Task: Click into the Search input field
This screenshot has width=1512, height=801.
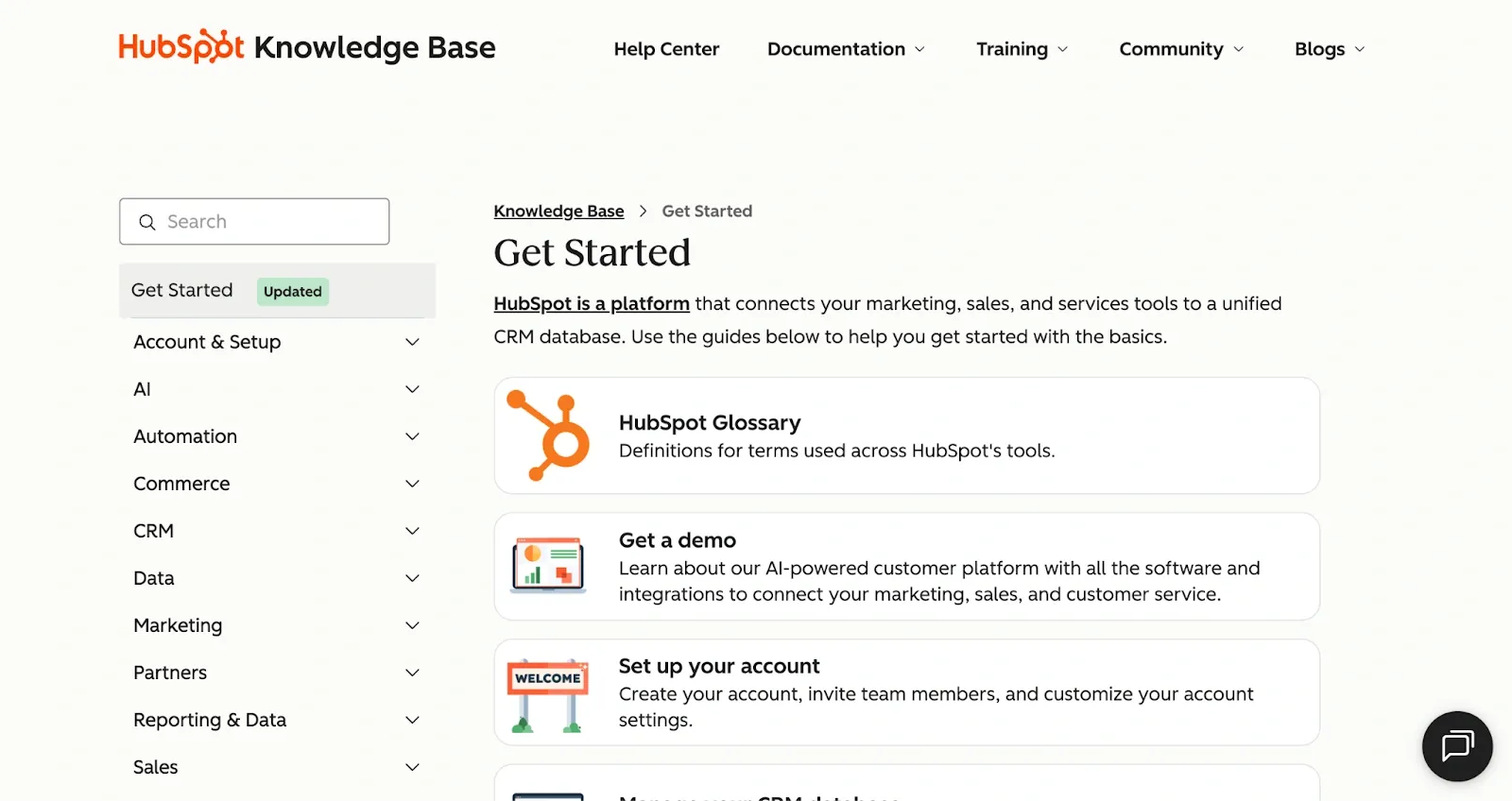Action: tap(269, 222)
